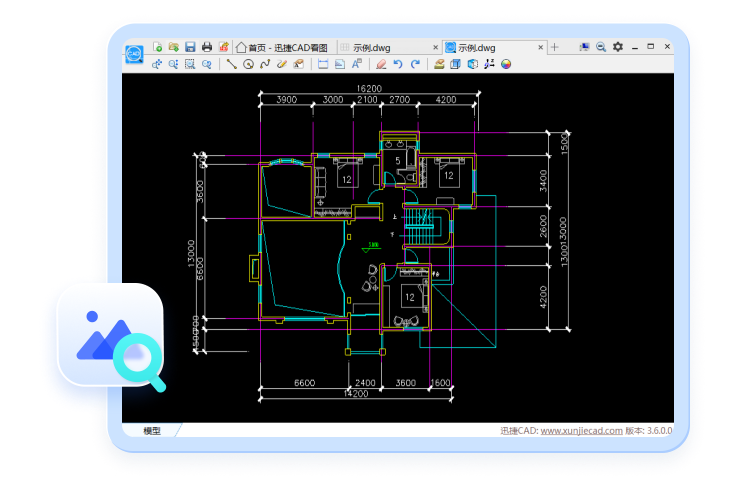Close the active 示例.dwg tab
This screenshot has height=481, width=742.
click(x=541, y=47)
